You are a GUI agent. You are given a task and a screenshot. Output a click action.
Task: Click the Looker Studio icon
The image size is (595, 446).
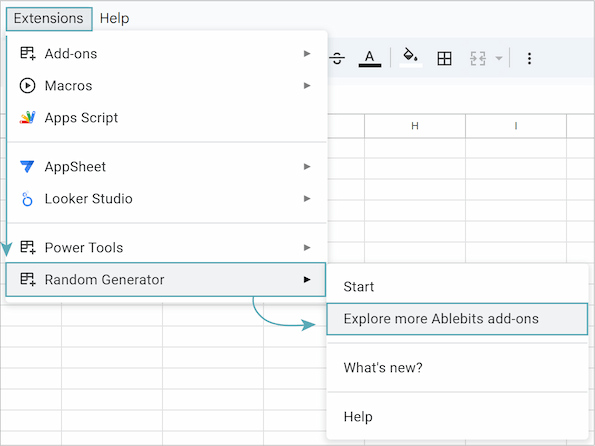[27, 199]
